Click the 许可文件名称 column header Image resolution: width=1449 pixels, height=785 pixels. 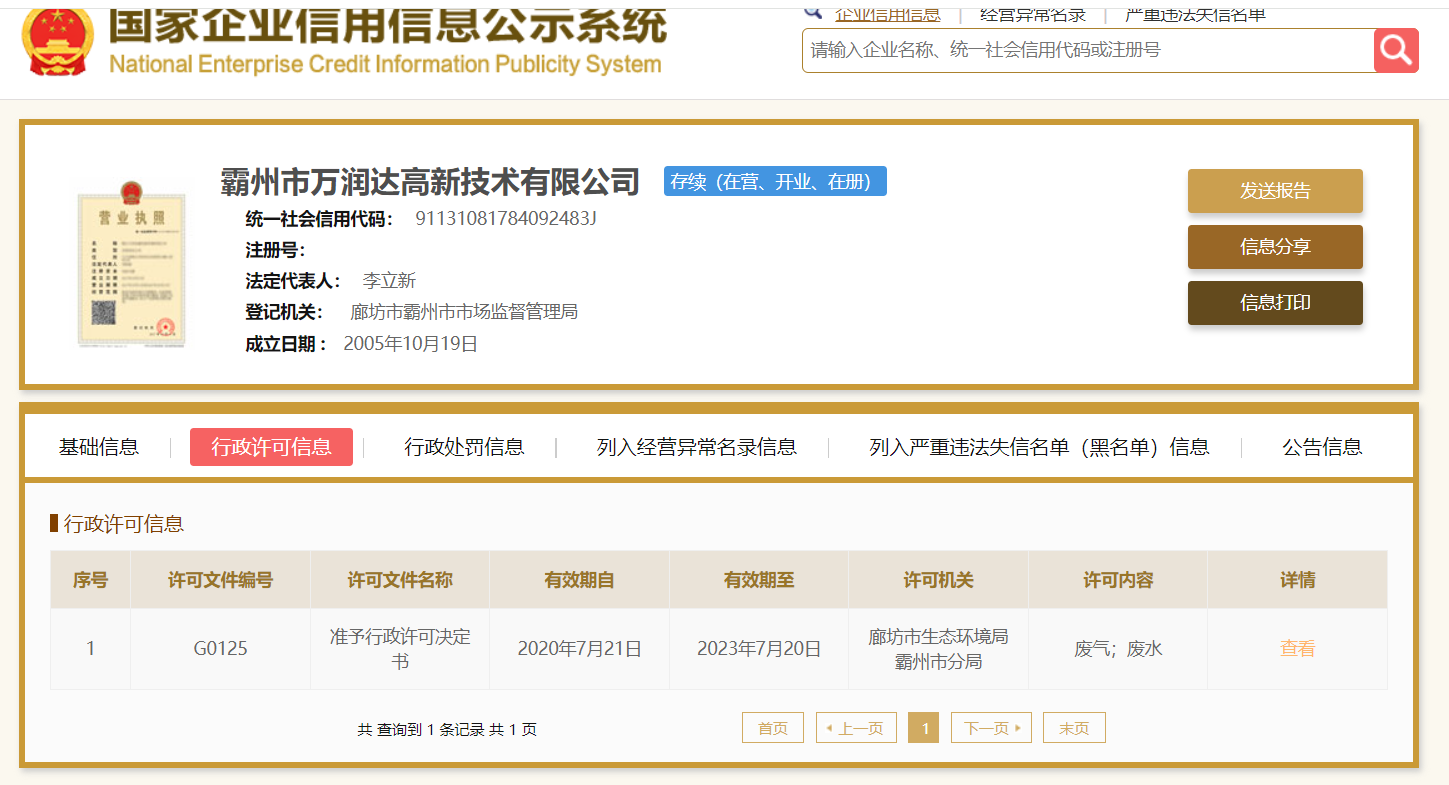[x=400, y=580]
